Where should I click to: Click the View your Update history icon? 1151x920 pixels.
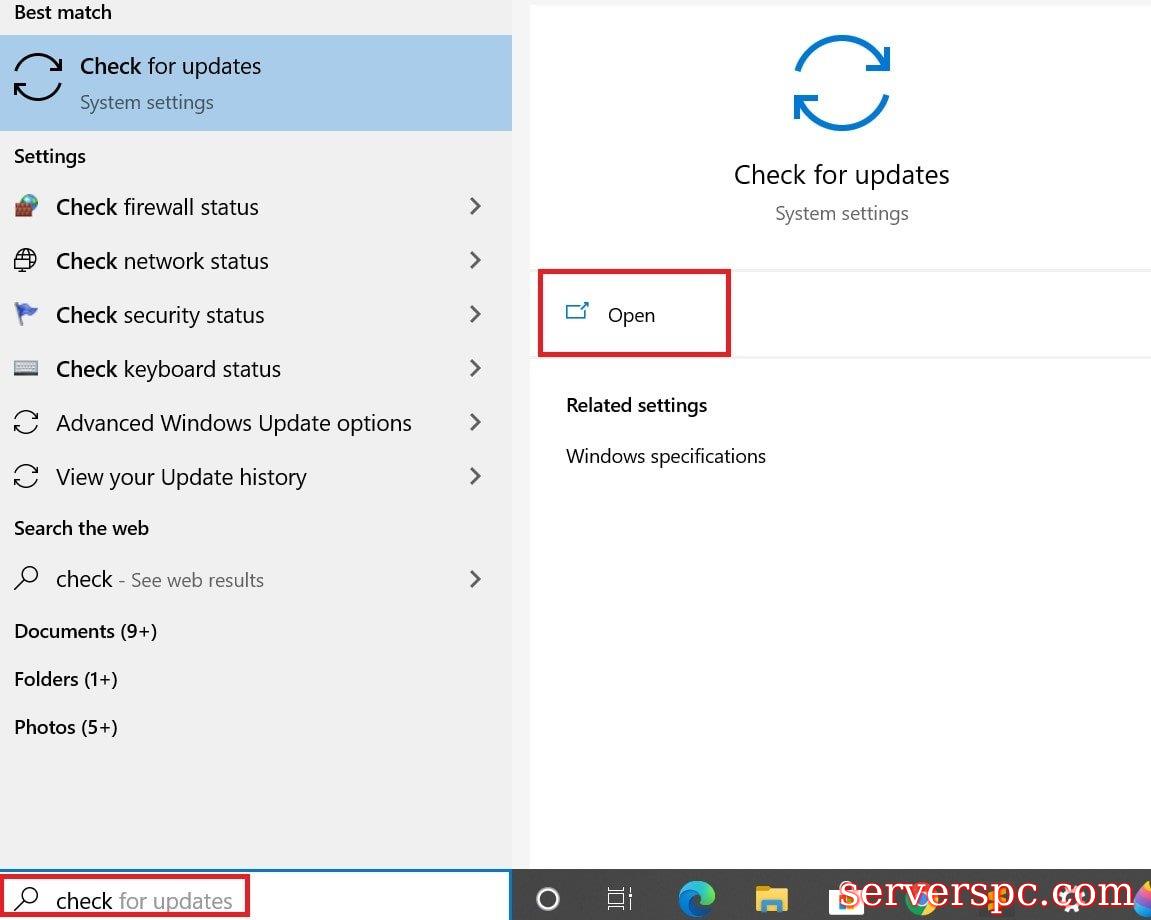[x=26, y=477]
